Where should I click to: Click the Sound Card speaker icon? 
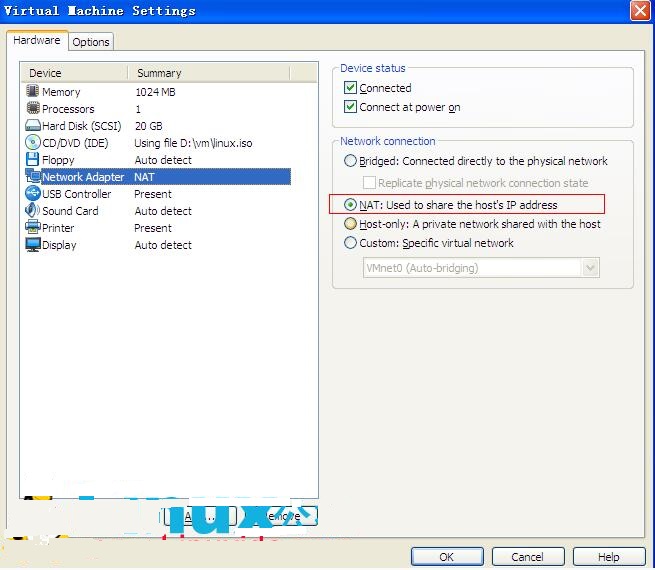click(x=32, y=210)
